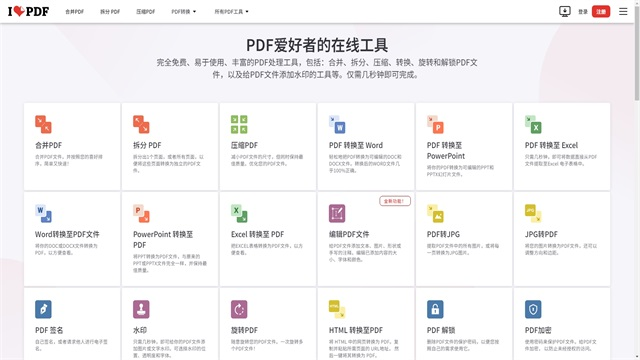The width and height of the screenshot is (640, 360).
Task: Open the 水印 watermark stamp icon
Action: [141, 309]
